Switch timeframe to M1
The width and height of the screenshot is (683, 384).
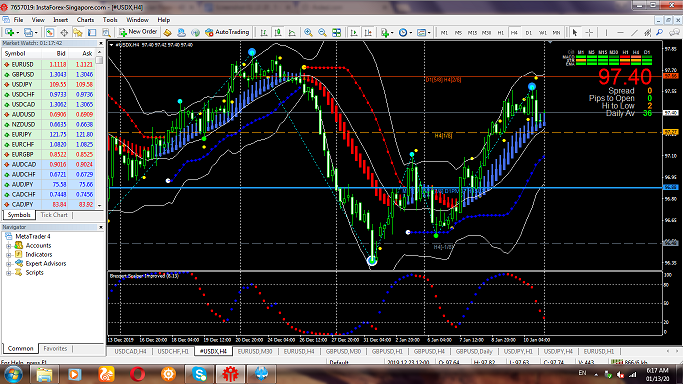[x=444, y=33]
